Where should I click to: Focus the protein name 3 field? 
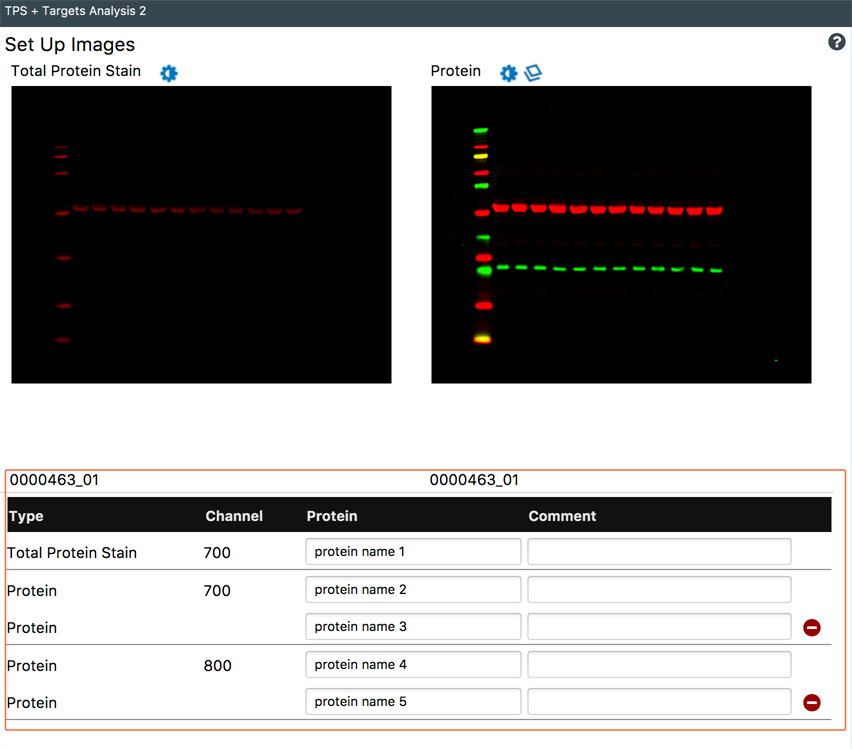click(413, 627)
